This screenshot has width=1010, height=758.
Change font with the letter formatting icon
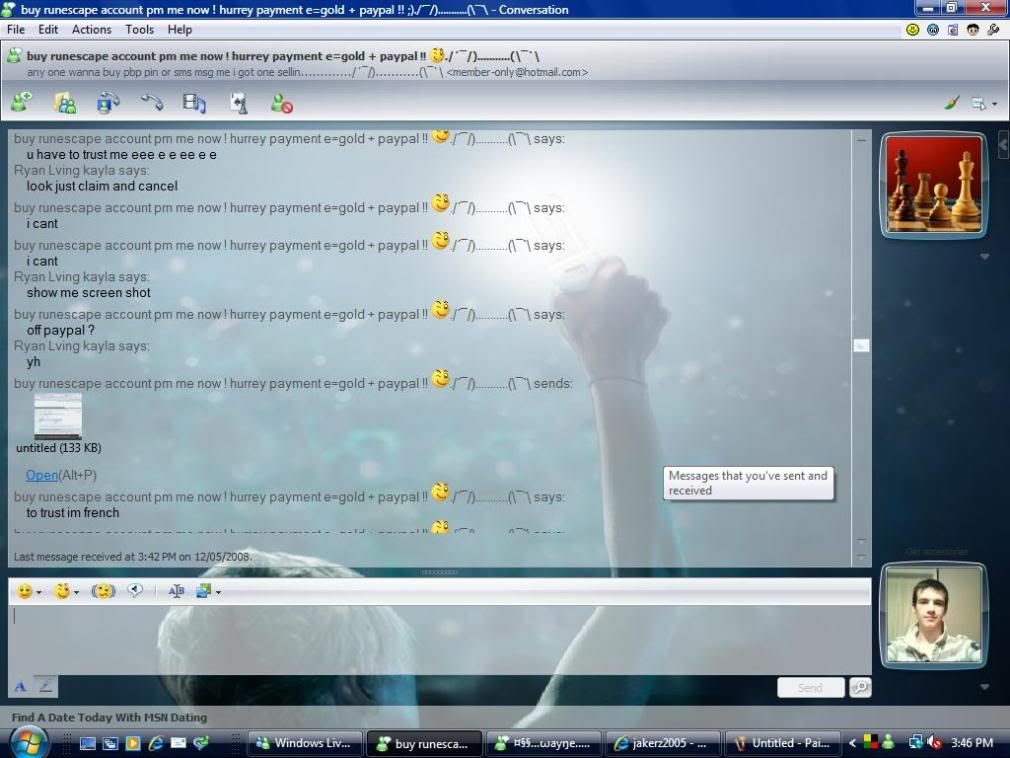pos(176,591)
